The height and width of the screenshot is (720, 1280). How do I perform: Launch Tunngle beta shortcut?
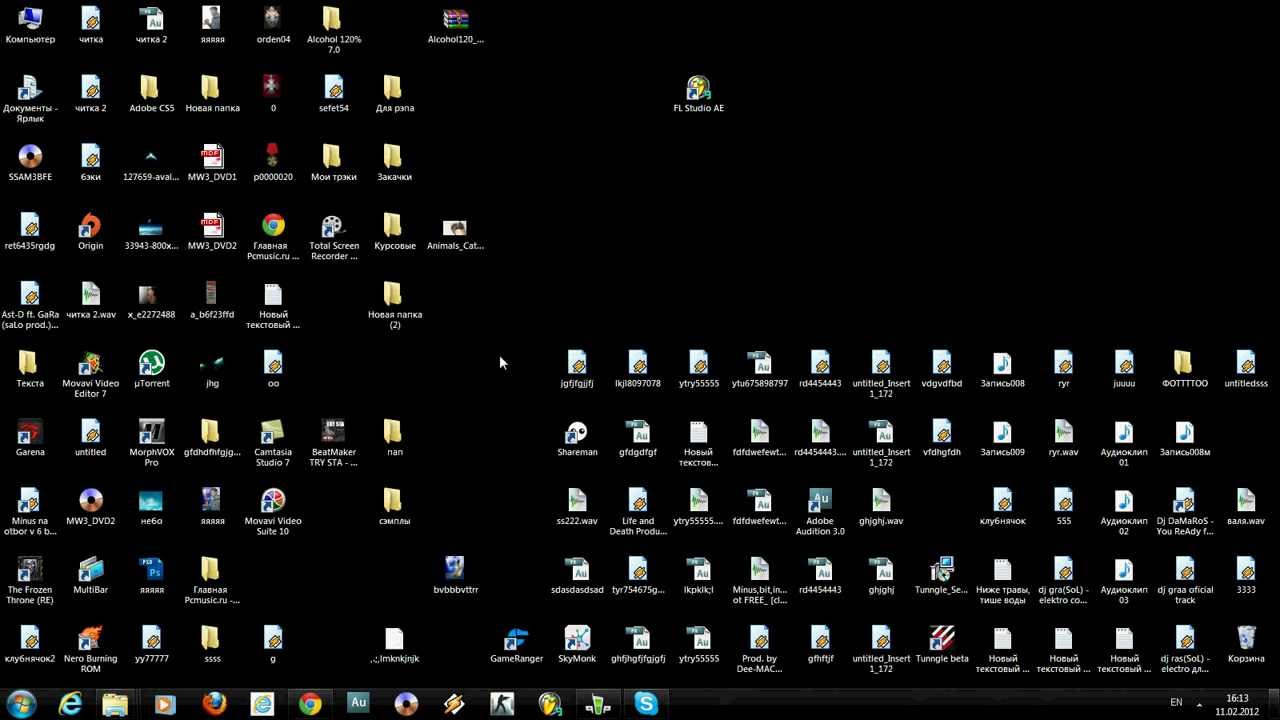941,646
